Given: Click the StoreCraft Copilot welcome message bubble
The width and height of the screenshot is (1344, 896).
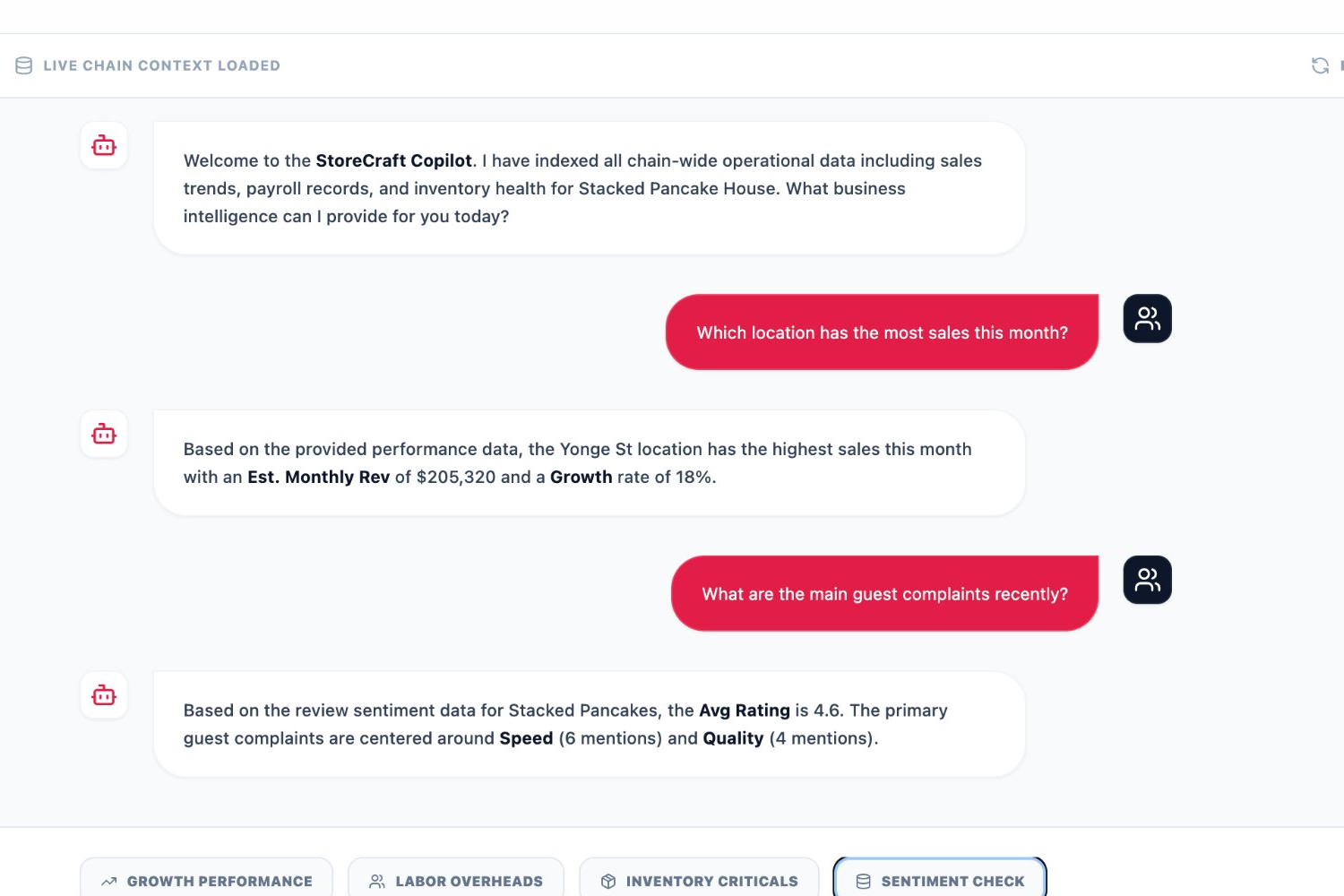Looking at the screenshot, I should pyautogui.click(x=588, y=188).
